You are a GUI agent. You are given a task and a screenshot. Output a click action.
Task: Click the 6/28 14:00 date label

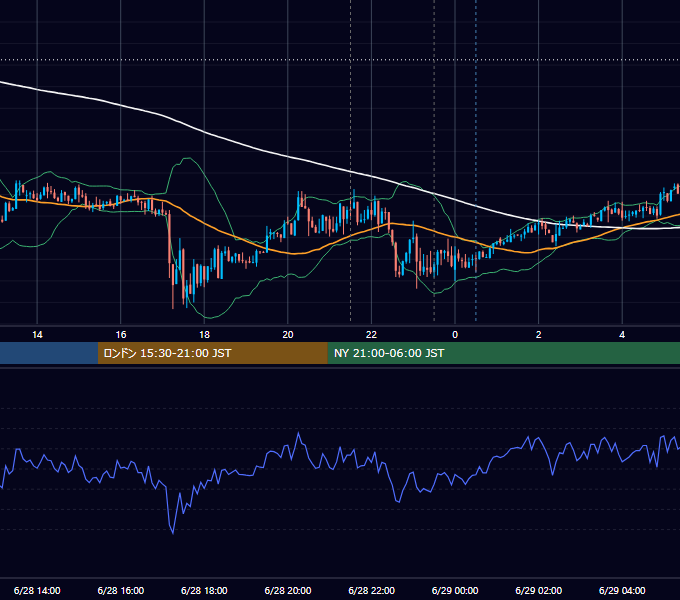(x=37, y=590)
